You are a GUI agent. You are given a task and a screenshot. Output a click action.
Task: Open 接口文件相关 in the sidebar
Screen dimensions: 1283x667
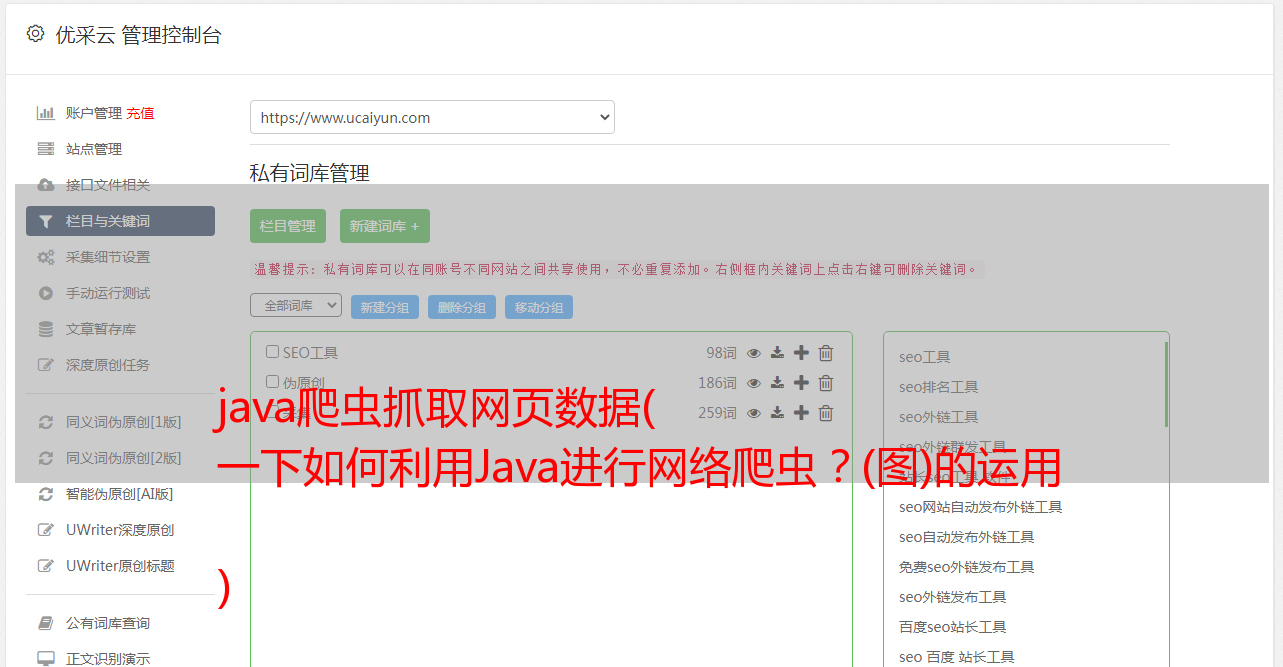(108, 185)
